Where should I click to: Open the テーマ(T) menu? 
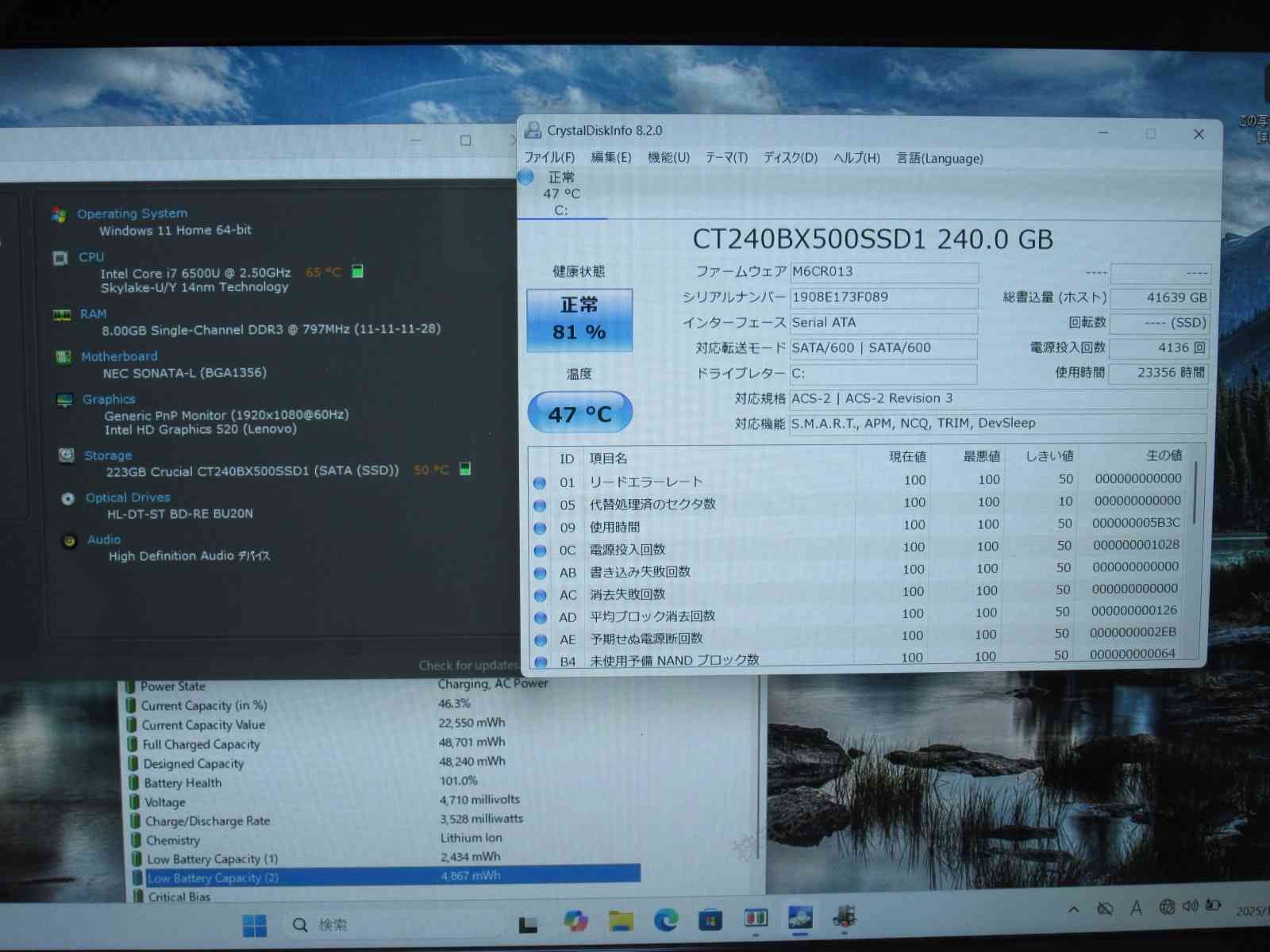726,158
